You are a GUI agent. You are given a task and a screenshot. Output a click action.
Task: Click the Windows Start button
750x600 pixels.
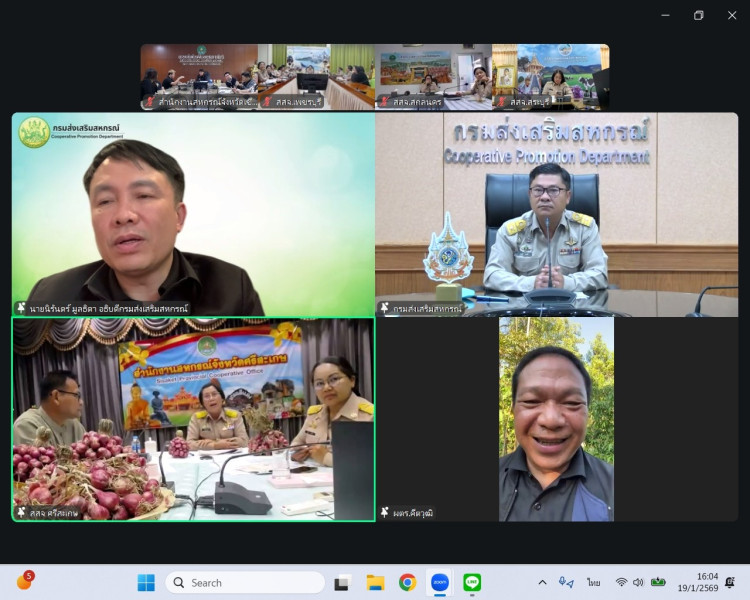(146, 582)
